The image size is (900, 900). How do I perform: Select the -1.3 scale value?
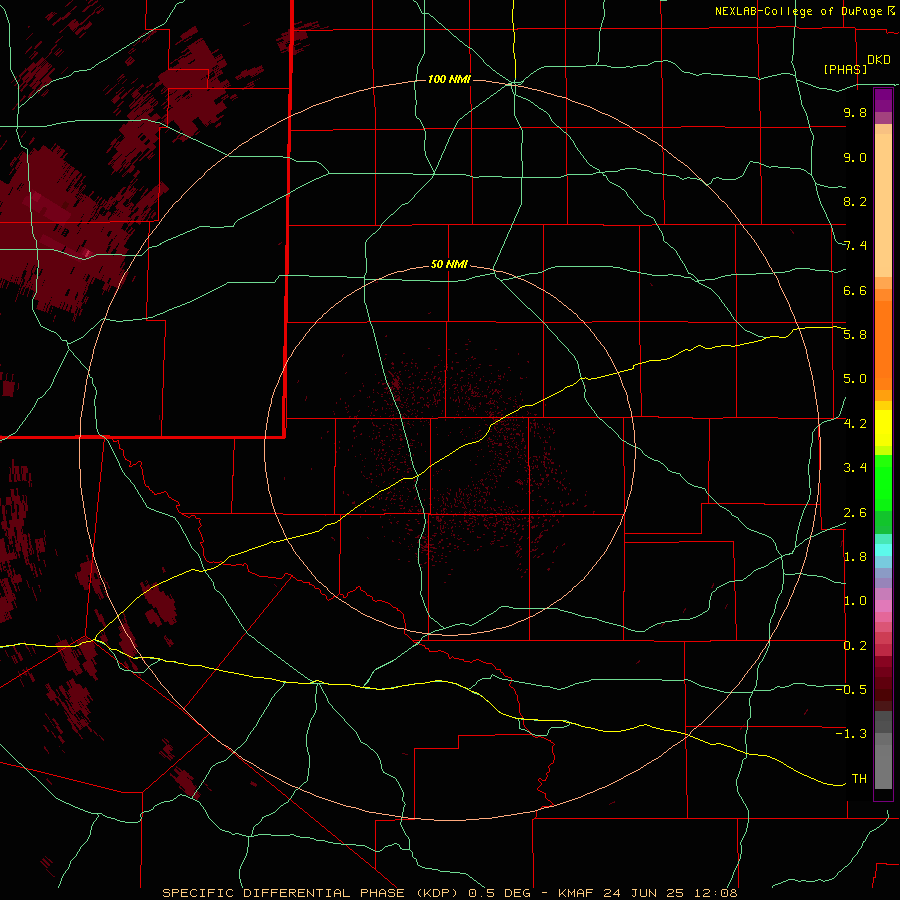[x=851, y=734]
